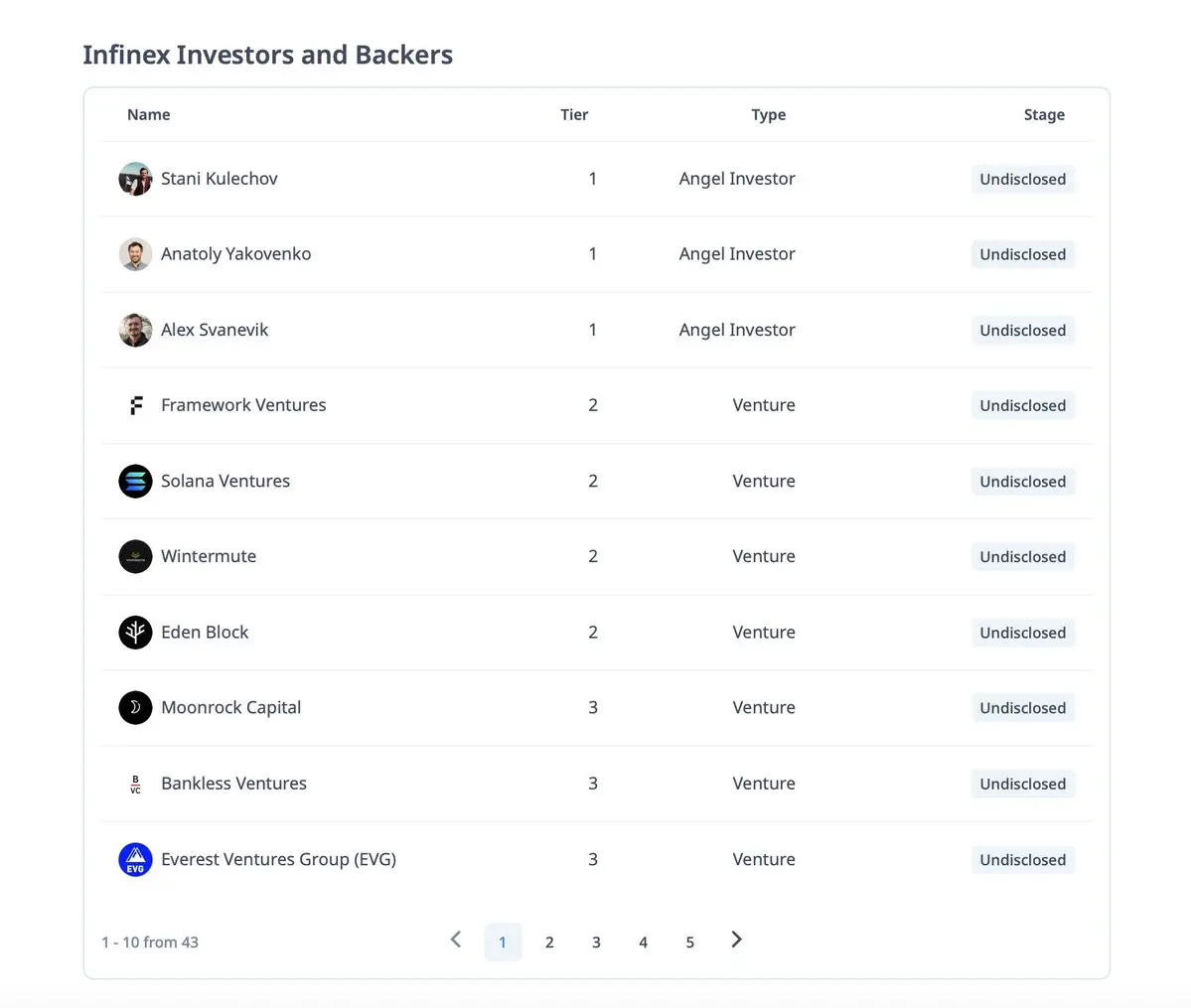Click the Tier column header
The height and width of the screenshot is (1008, 1191).
(574, 114)
